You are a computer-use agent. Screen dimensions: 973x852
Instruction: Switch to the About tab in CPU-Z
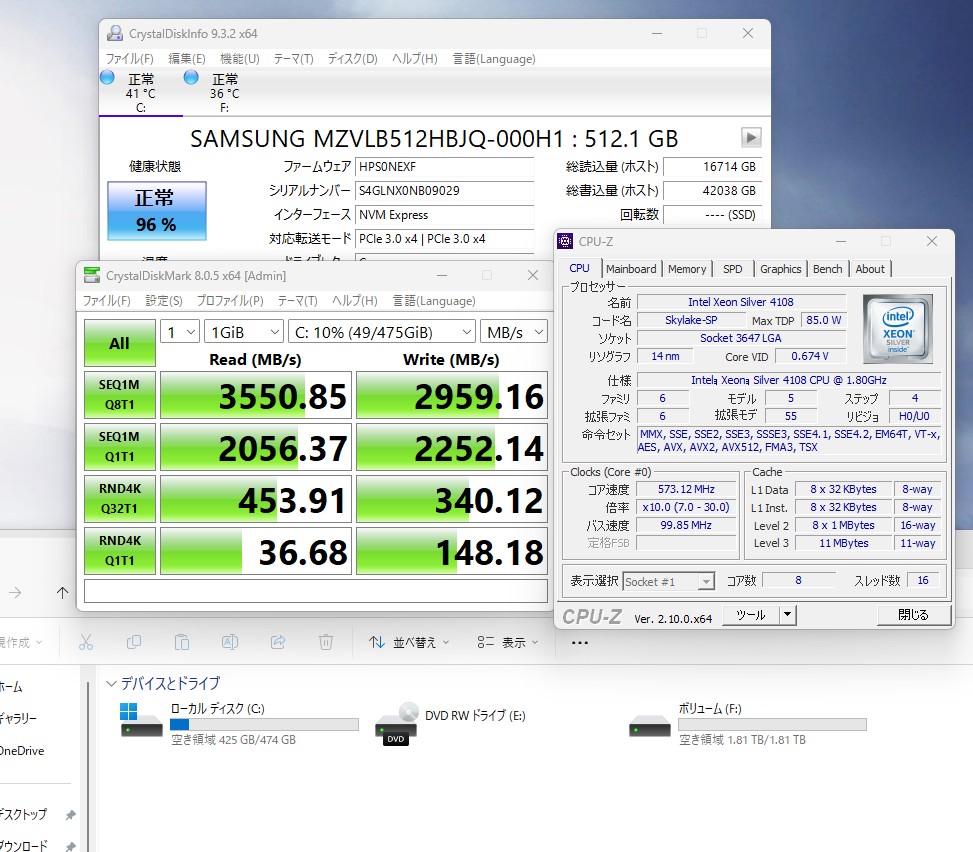click(870, 269)
